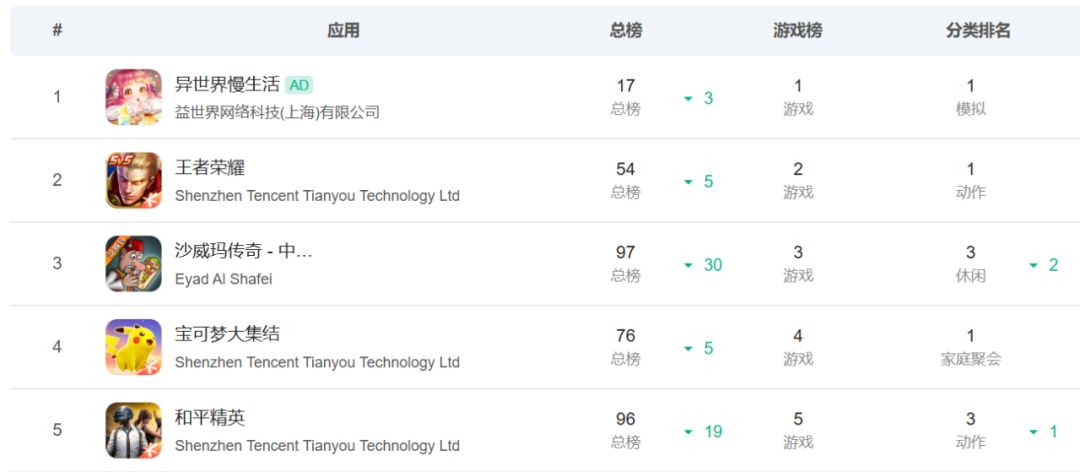Screen dimensions: 1080x472
Task: Click the green down arrow next to 30
Action: click(x=688, y=265)
